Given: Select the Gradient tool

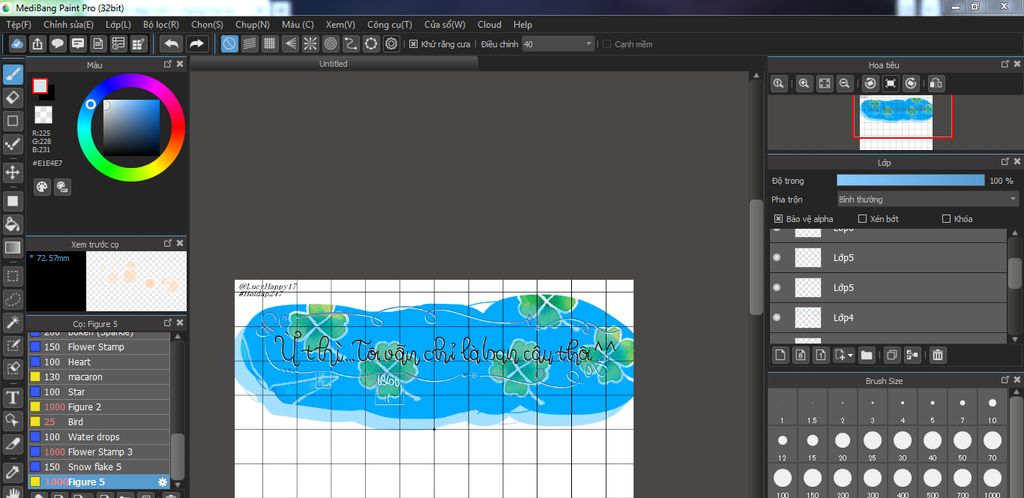Looking at the screenshot, I should coord(12,248).
